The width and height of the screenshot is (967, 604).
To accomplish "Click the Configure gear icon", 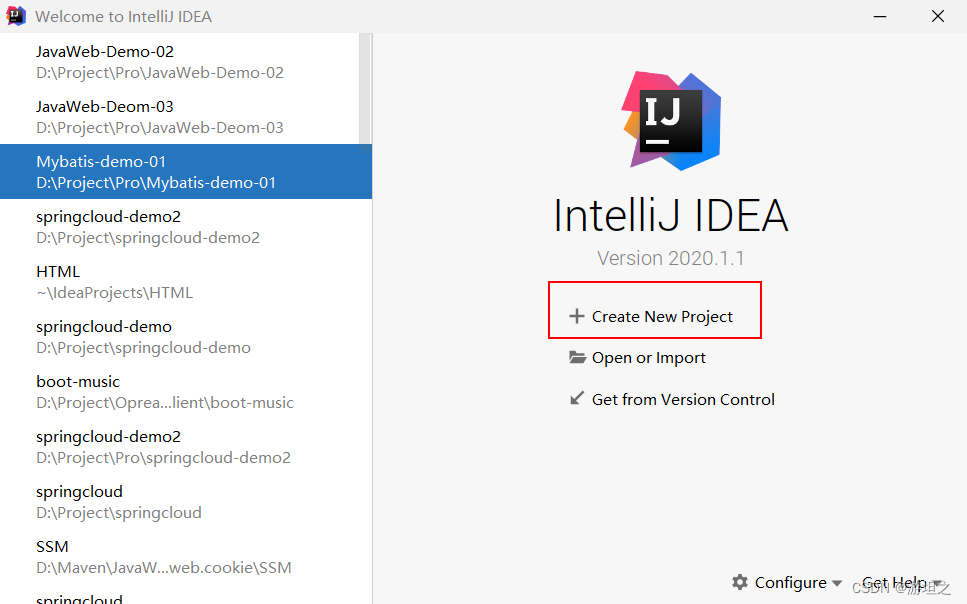I will tap(740, 582).
